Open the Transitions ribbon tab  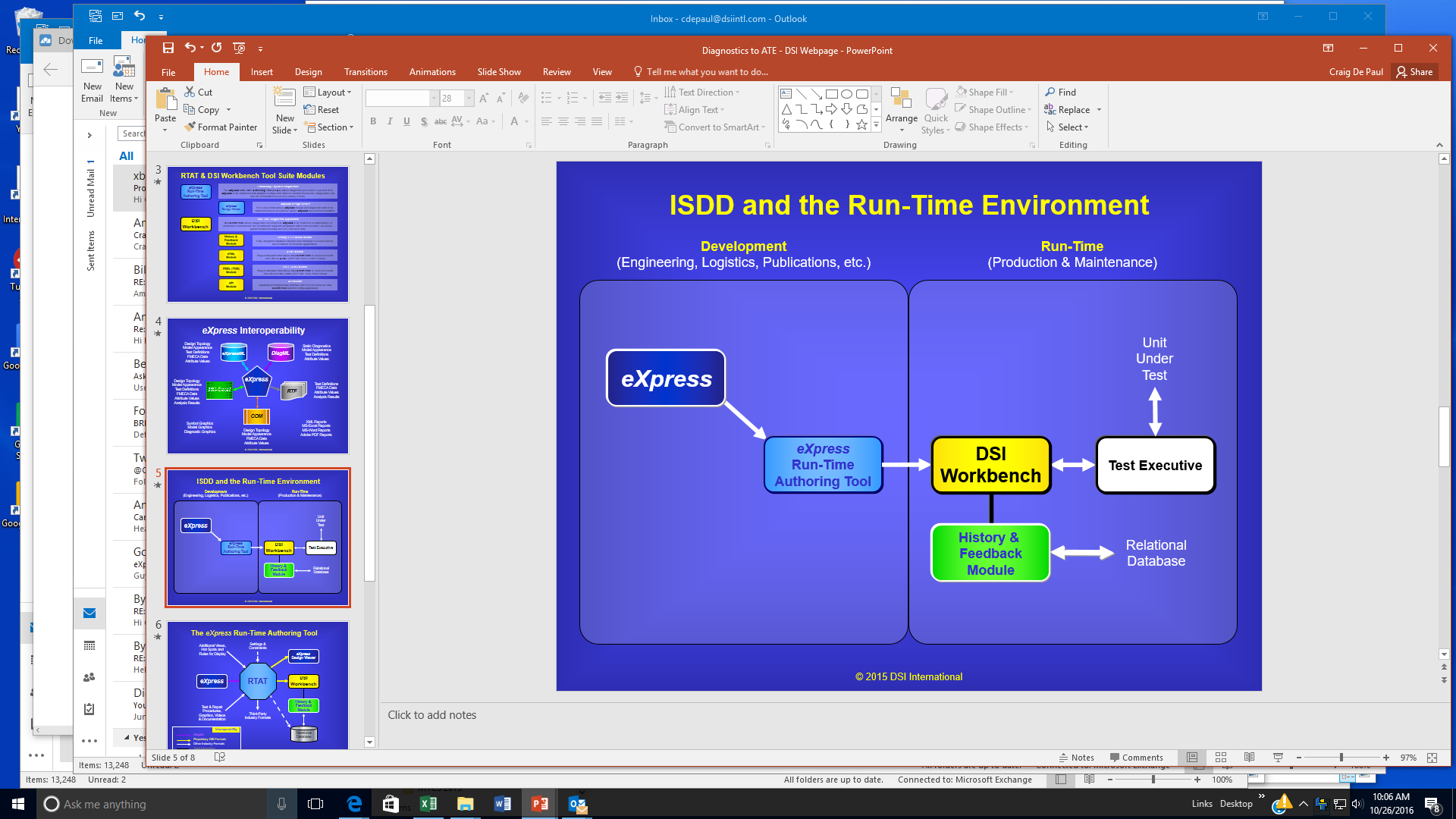tap(366, 72)
